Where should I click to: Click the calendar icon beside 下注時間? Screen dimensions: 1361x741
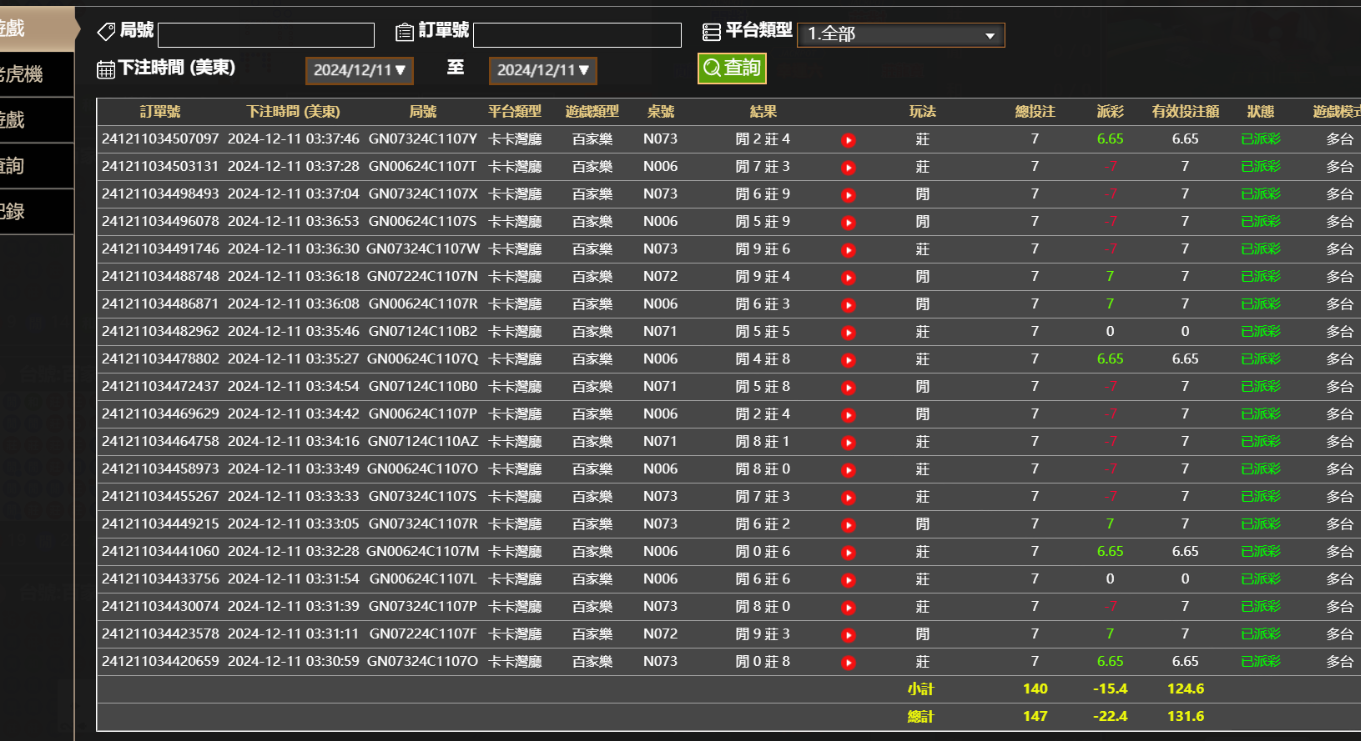click(x=105, y=69)
